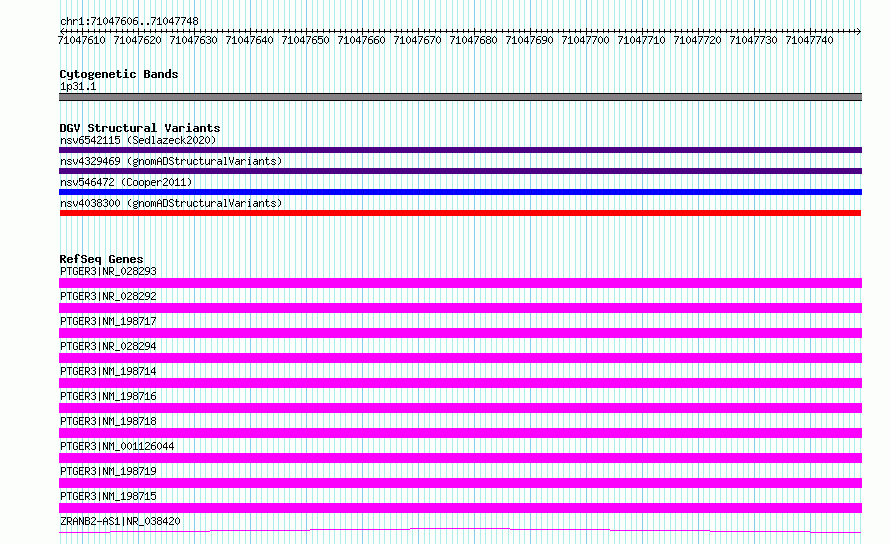Open PTGER3|NR_028293 transcript label
The width and height of the screenshot is (890, 544).
click(108, 271)
